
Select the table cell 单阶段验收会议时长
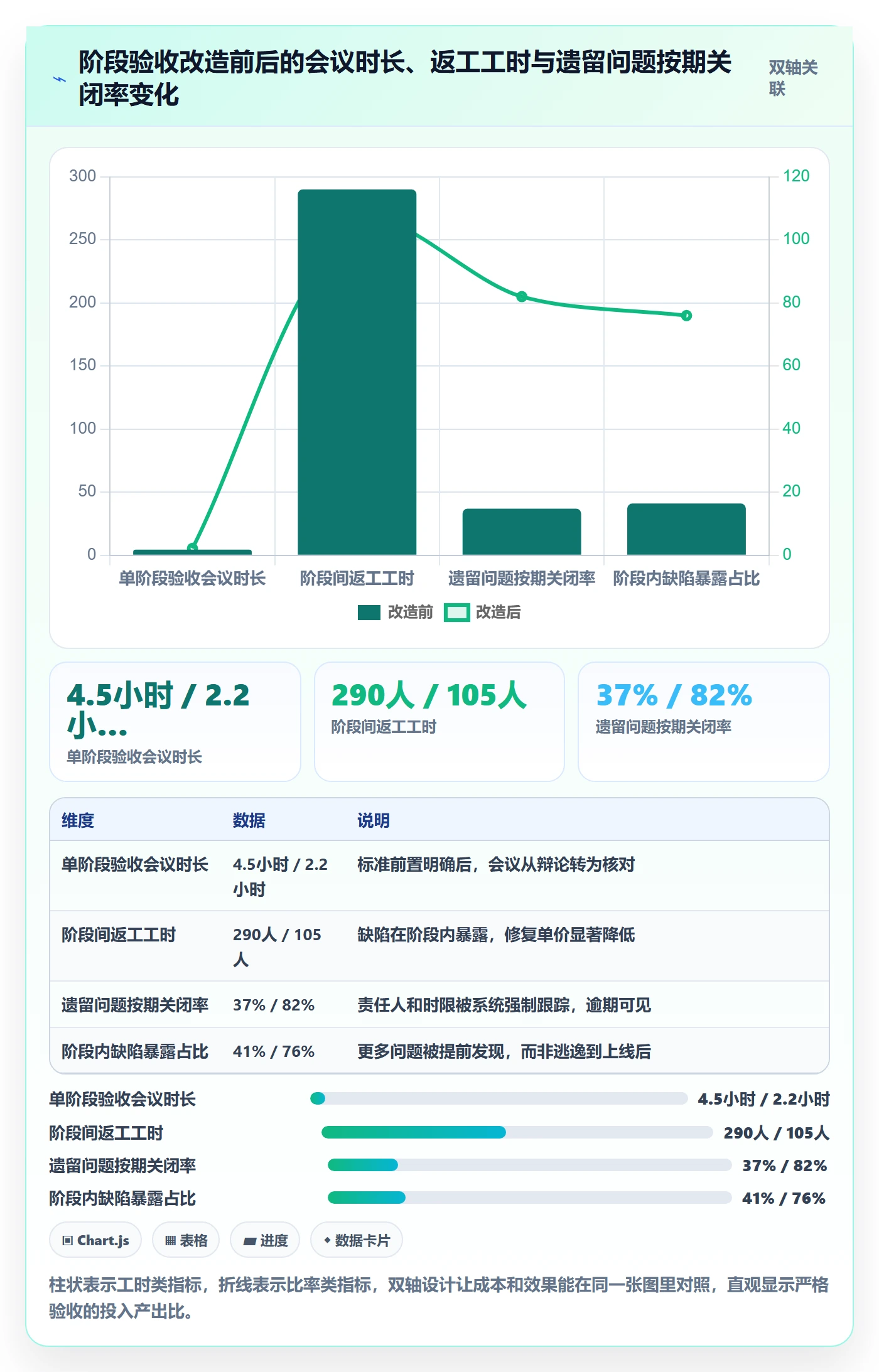click(135, 864)
